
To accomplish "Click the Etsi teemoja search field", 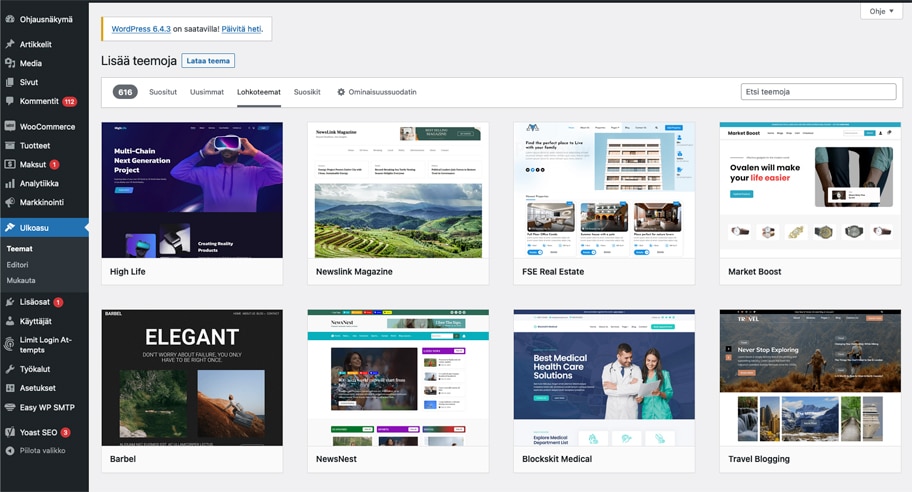I will tap(818, 92).
